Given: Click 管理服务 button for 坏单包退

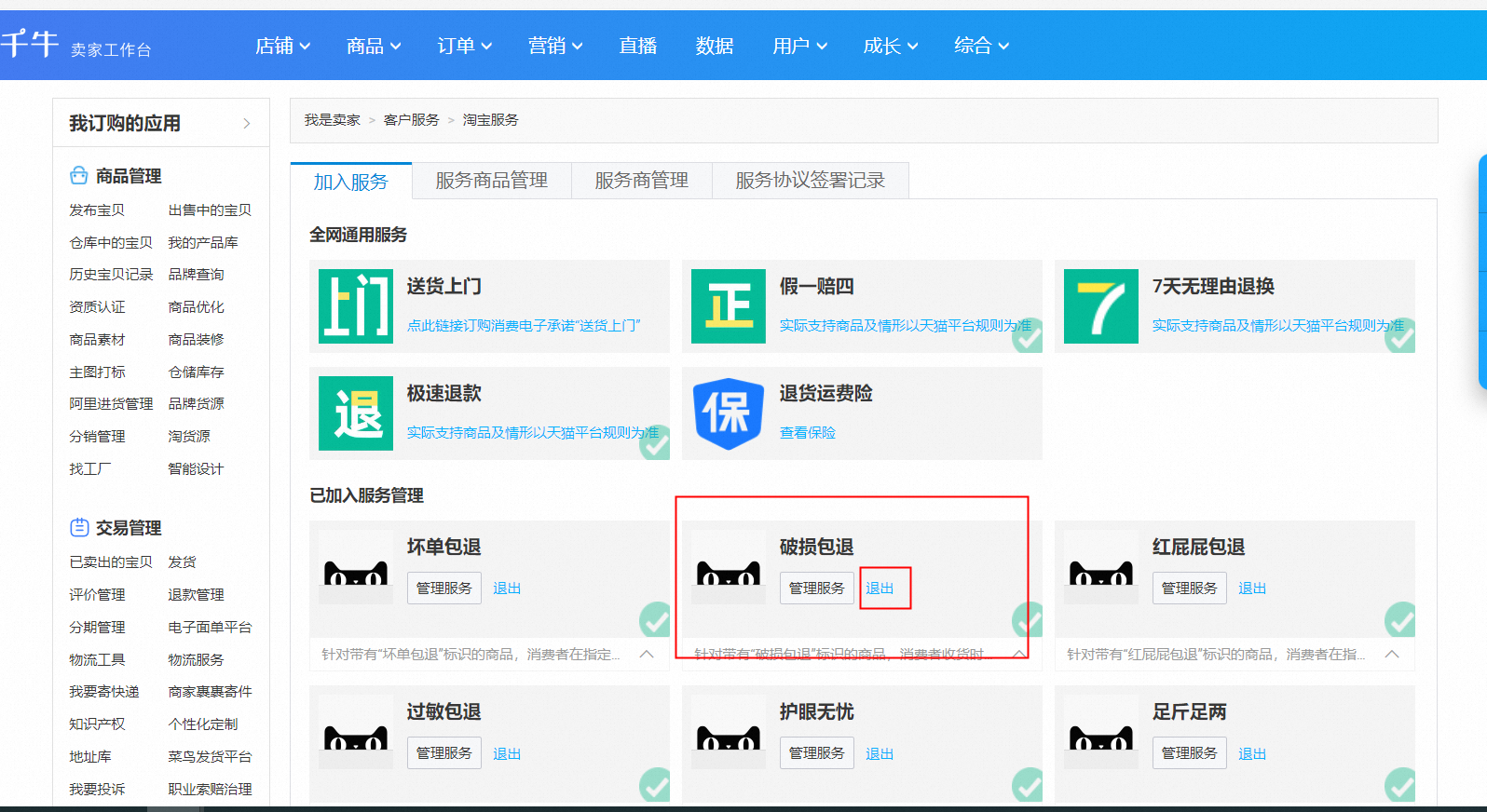Looking at the screenshot, I should click(444, 589).
